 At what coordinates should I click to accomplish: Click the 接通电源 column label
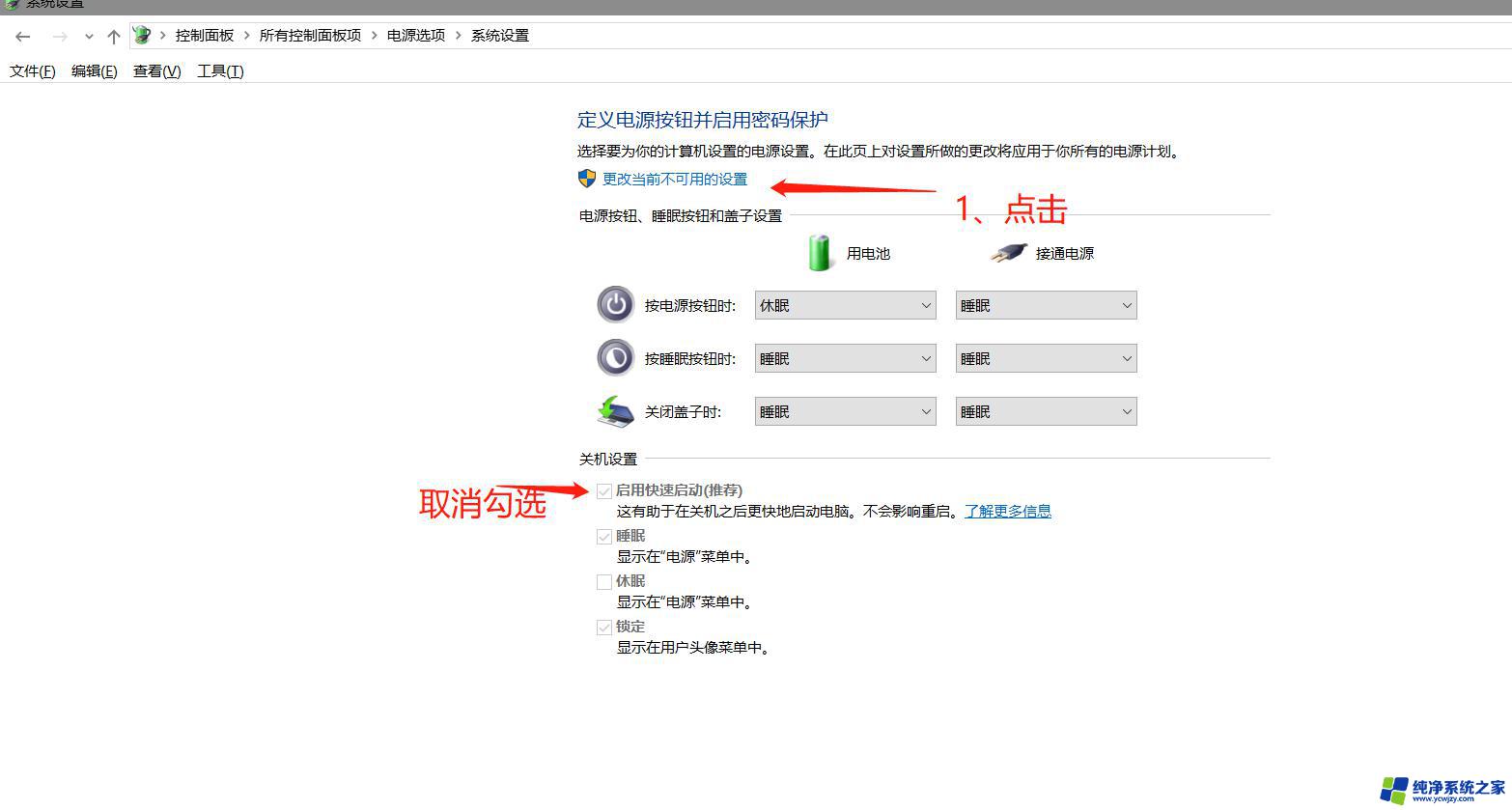pos(1065,254)
